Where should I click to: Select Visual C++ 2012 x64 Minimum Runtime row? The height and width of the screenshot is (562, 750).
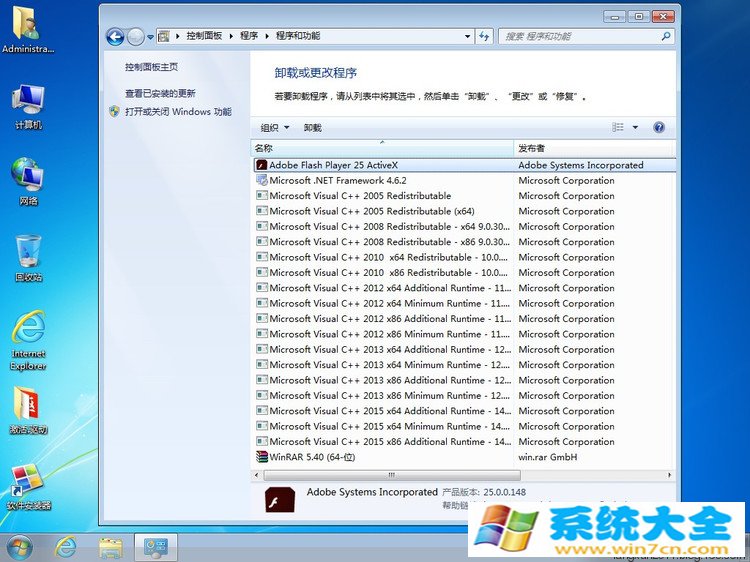click(463, 303)
